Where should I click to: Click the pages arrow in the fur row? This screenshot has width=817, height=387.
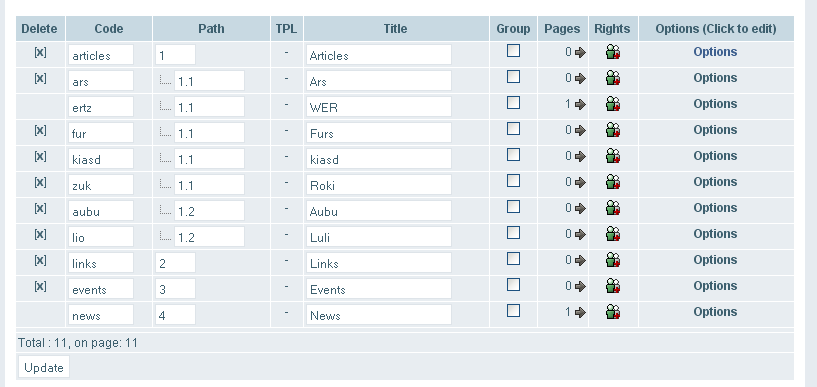coord(580,130)
